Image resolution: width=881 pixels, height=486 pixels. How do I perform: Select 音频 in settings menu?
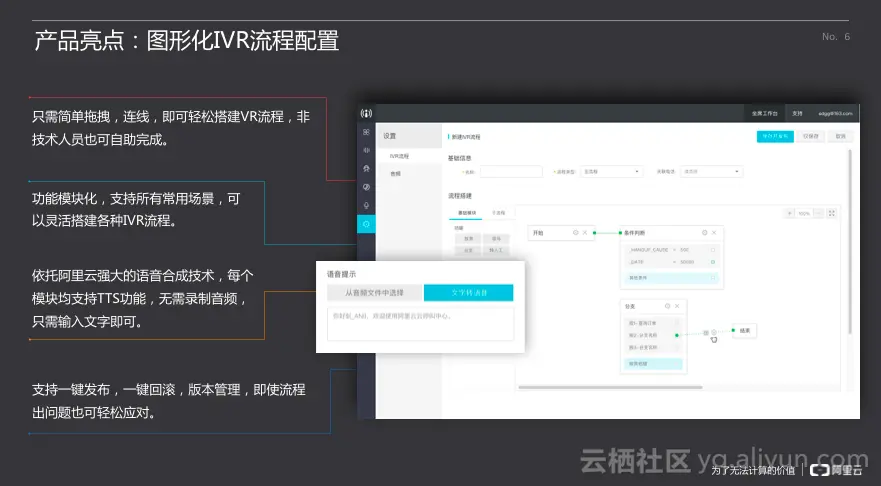click(396, 174)
